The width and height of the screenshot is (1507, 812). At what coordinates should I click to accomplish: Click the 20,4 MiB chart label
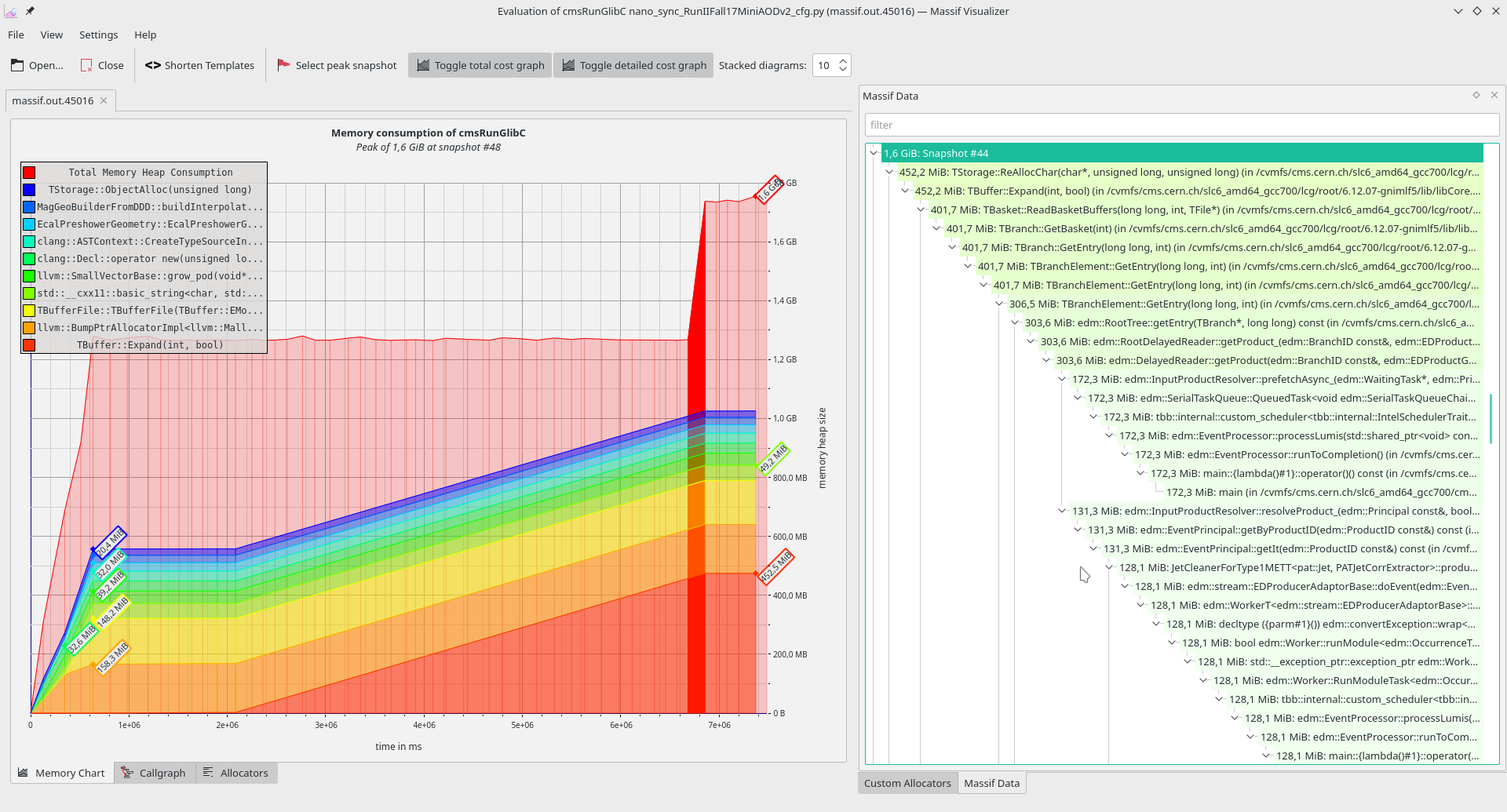[x=110, y=542]
